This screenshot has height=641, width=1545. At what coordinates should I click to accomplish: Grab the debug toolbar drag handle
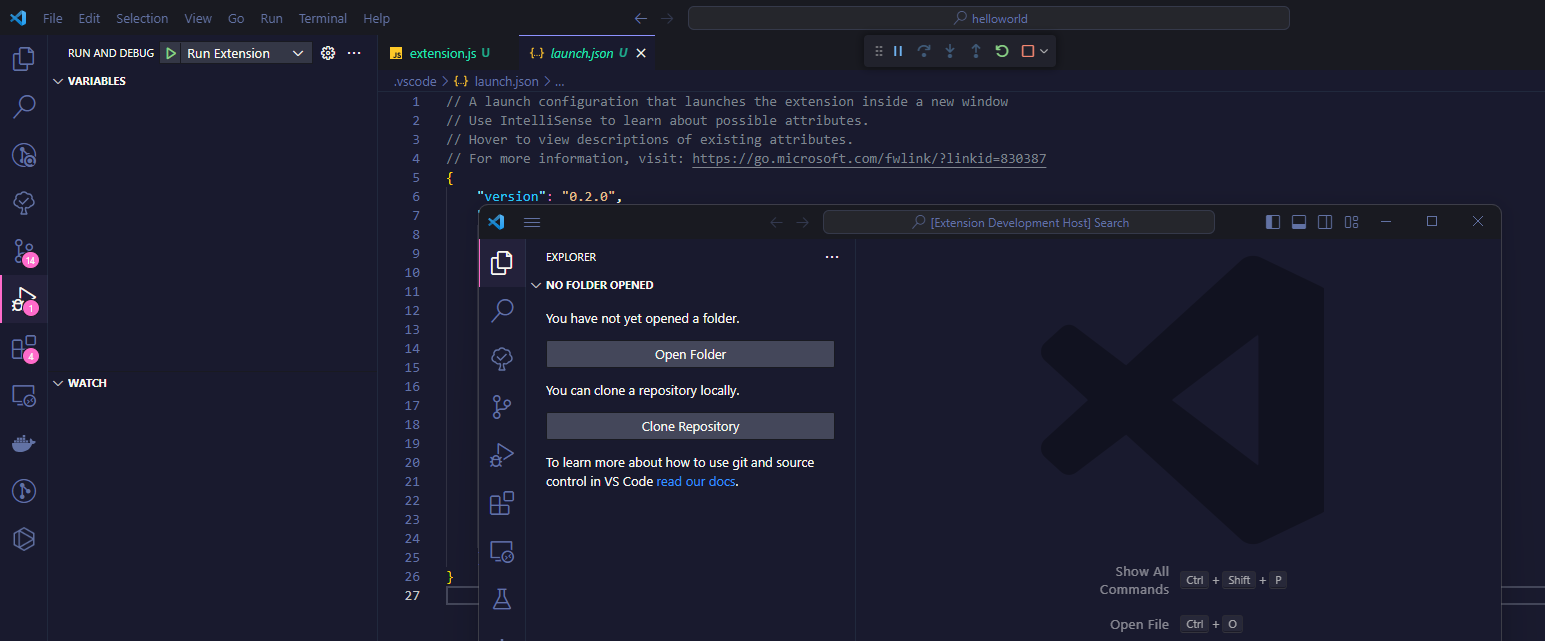pyautogui.click(x=878, y=51)
